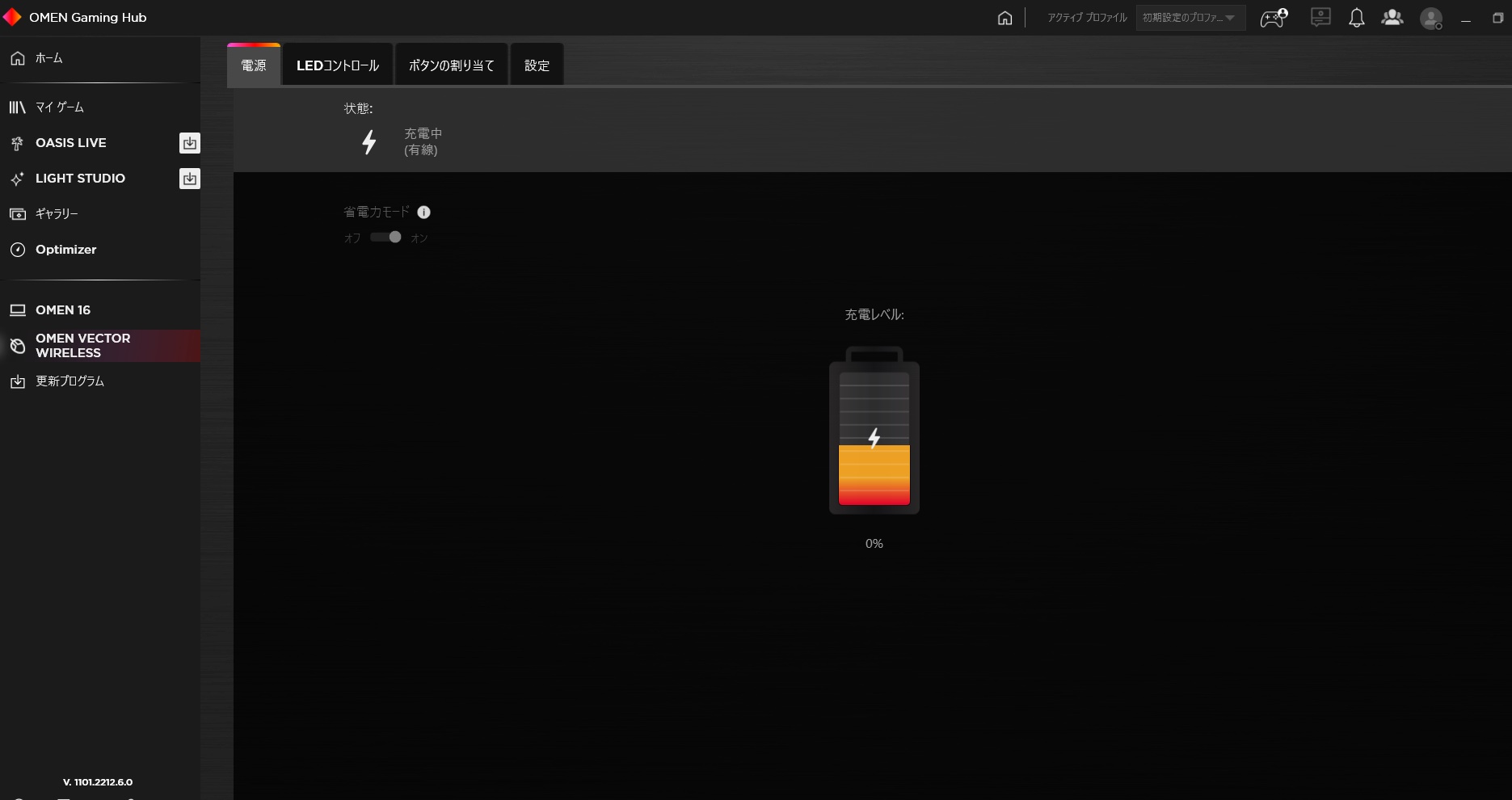The image size is (1512, 800).
Task: Select Optimizer in the sidebar
Action: [x=100, y=250]
